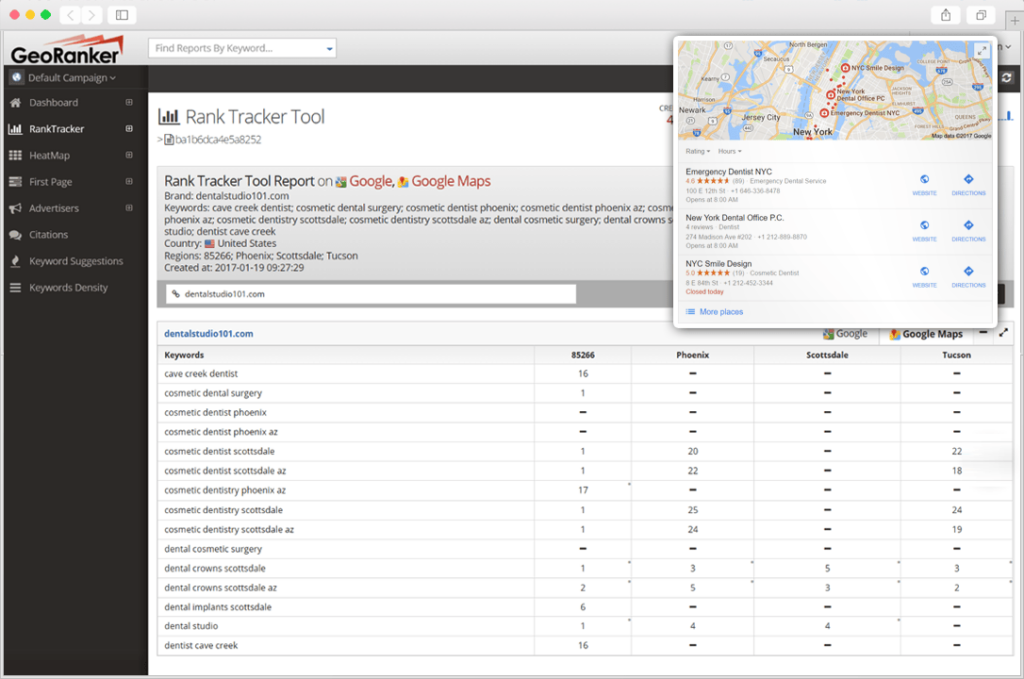Click the Rank Tracker Tool chart icon
Screen dimensions: 1024x679
pos(168,117)
